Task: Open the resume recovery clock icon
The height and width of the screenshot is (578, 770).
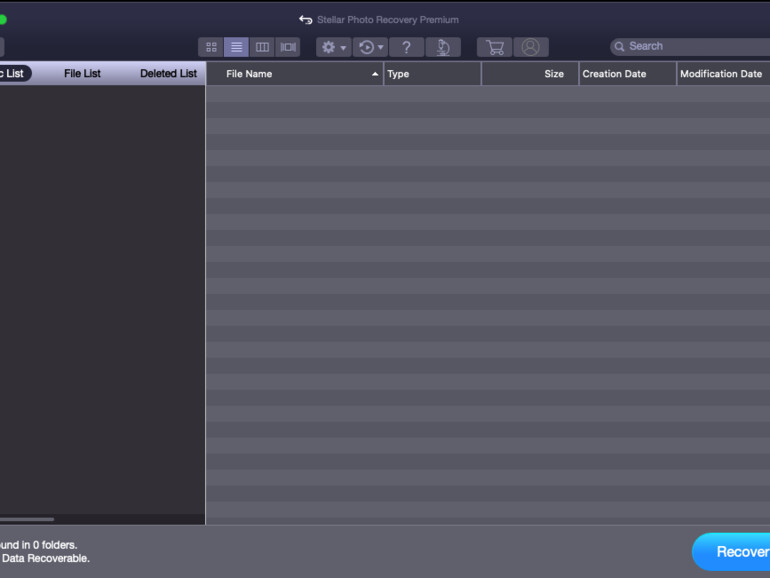Action: (366, 47)
